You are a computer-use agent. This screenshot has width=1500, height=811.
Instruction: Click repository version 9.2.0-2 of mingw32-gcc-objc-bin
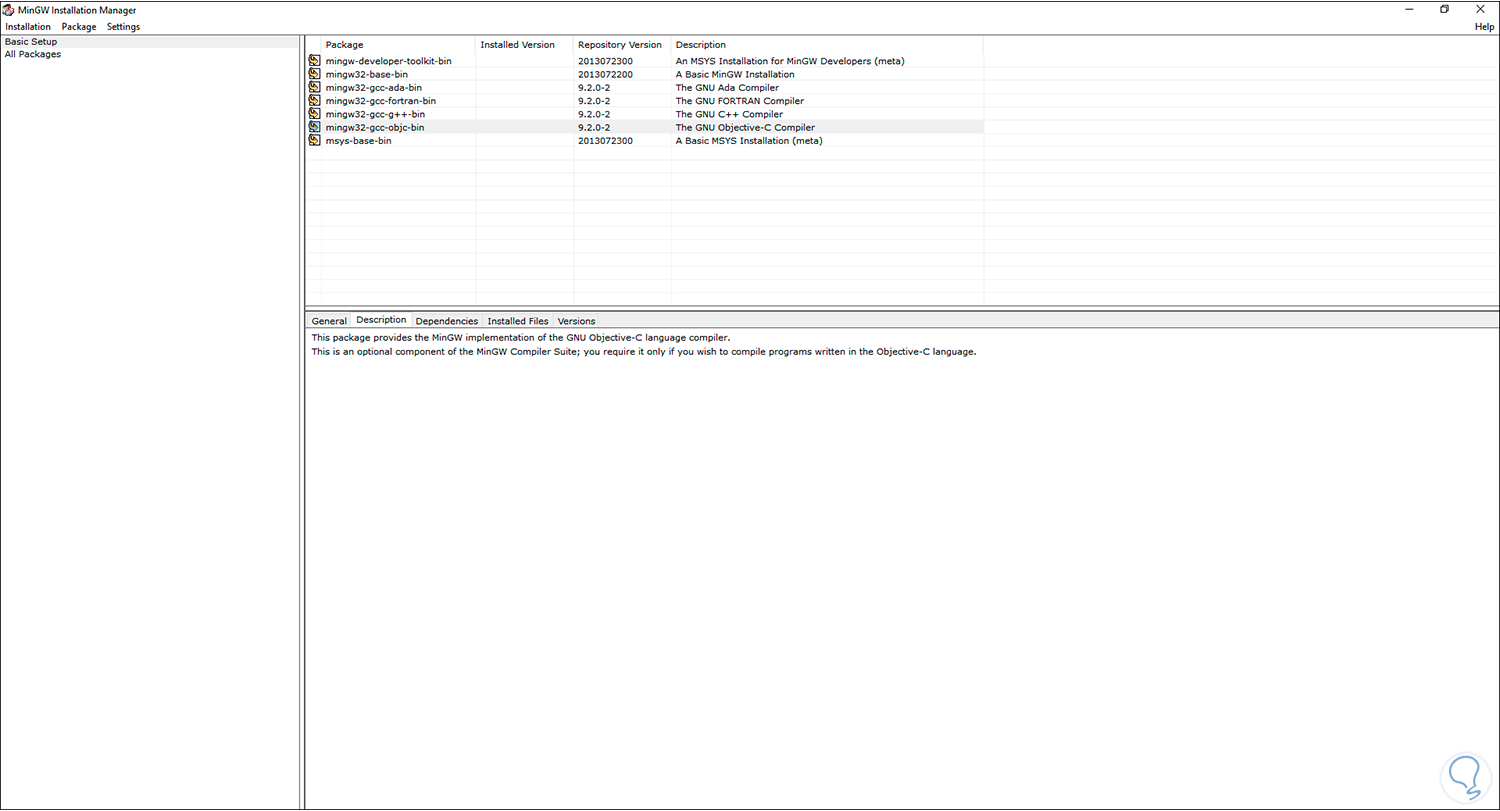point(594,127)
